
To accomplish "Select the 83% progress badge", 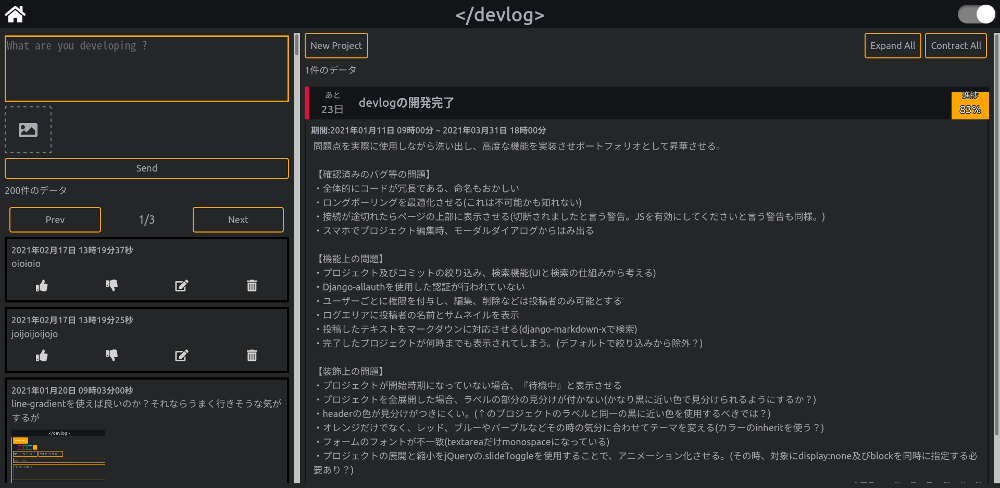I will coord(970,105).
